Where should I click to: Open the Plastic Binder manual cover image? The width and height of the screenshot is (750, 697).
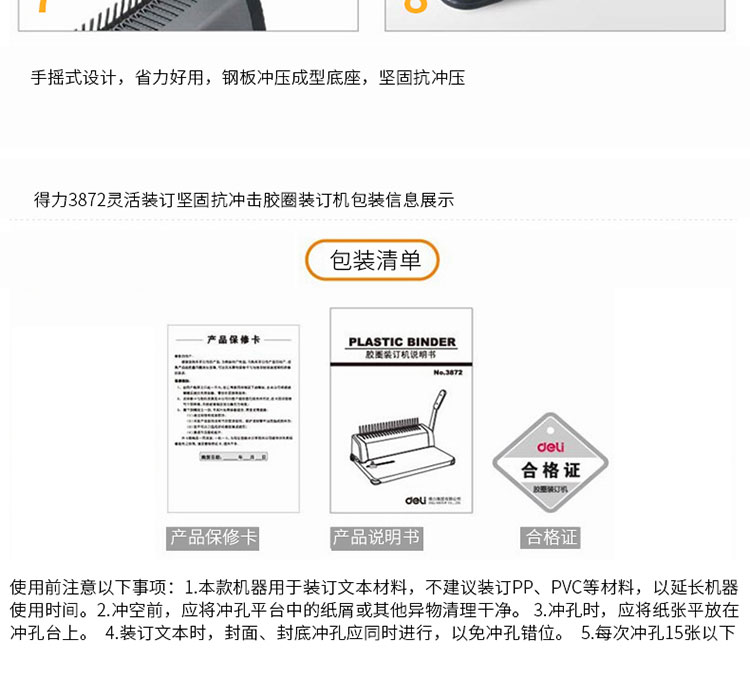[x=401, y=410]
